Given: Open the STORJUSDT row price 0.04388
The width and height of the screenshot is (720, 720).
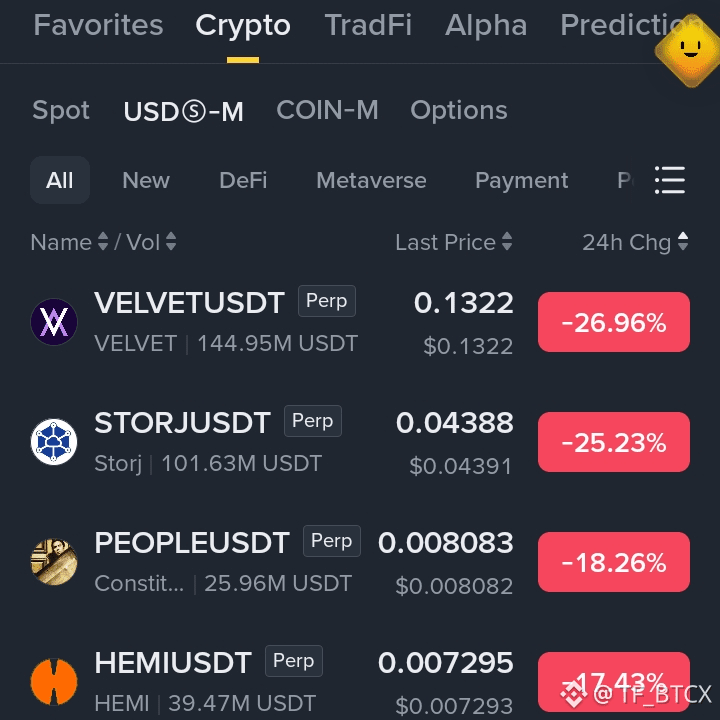Looking at the screenshot, I should tap(455, 422).
